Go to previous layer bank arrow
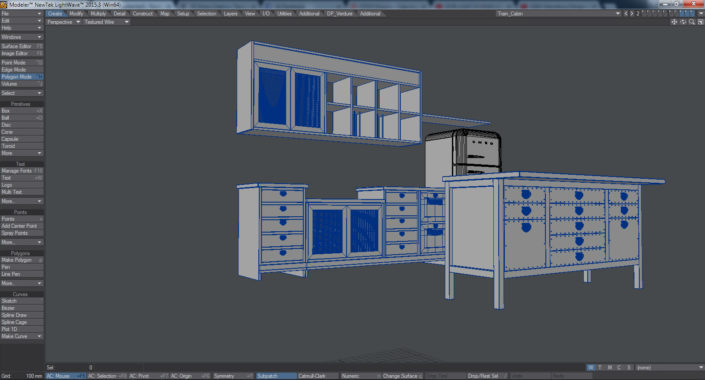Screen dimensions: 705x380 coord(625,13)
